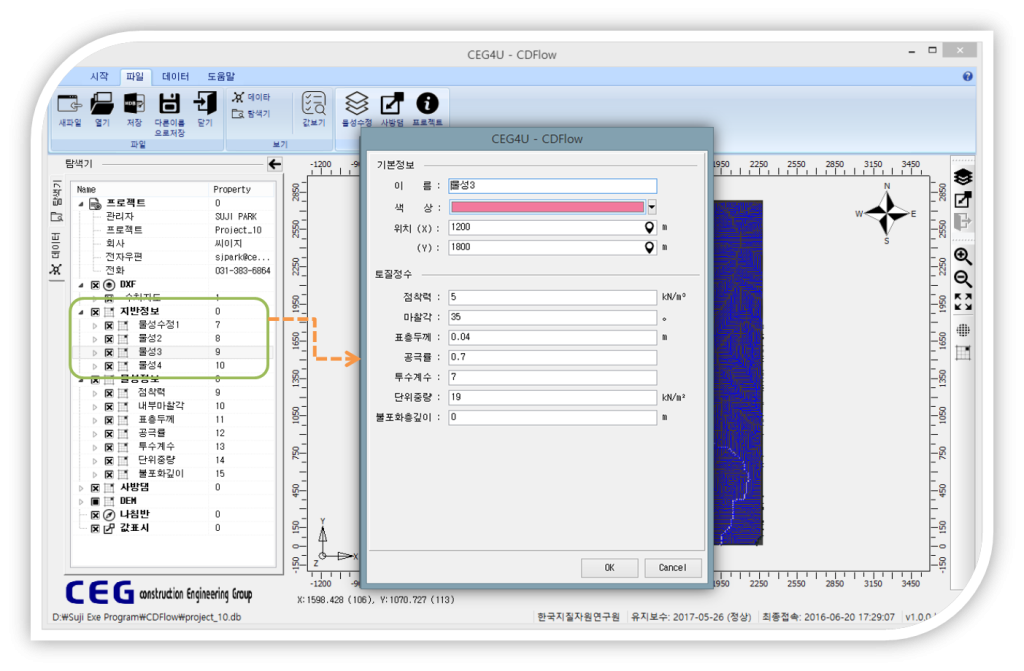
Task: Expand the 사방댐 tree node
Action: (82, 487)
